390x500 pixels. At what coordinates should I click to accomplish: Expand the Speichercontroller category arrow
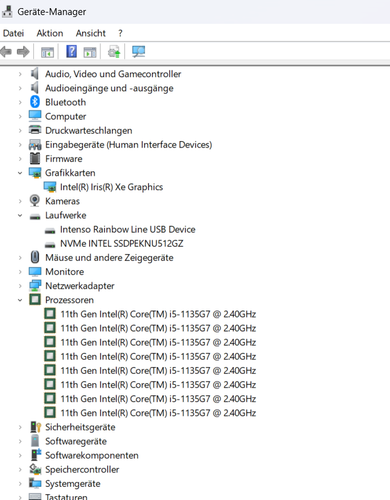pos(20,469)
